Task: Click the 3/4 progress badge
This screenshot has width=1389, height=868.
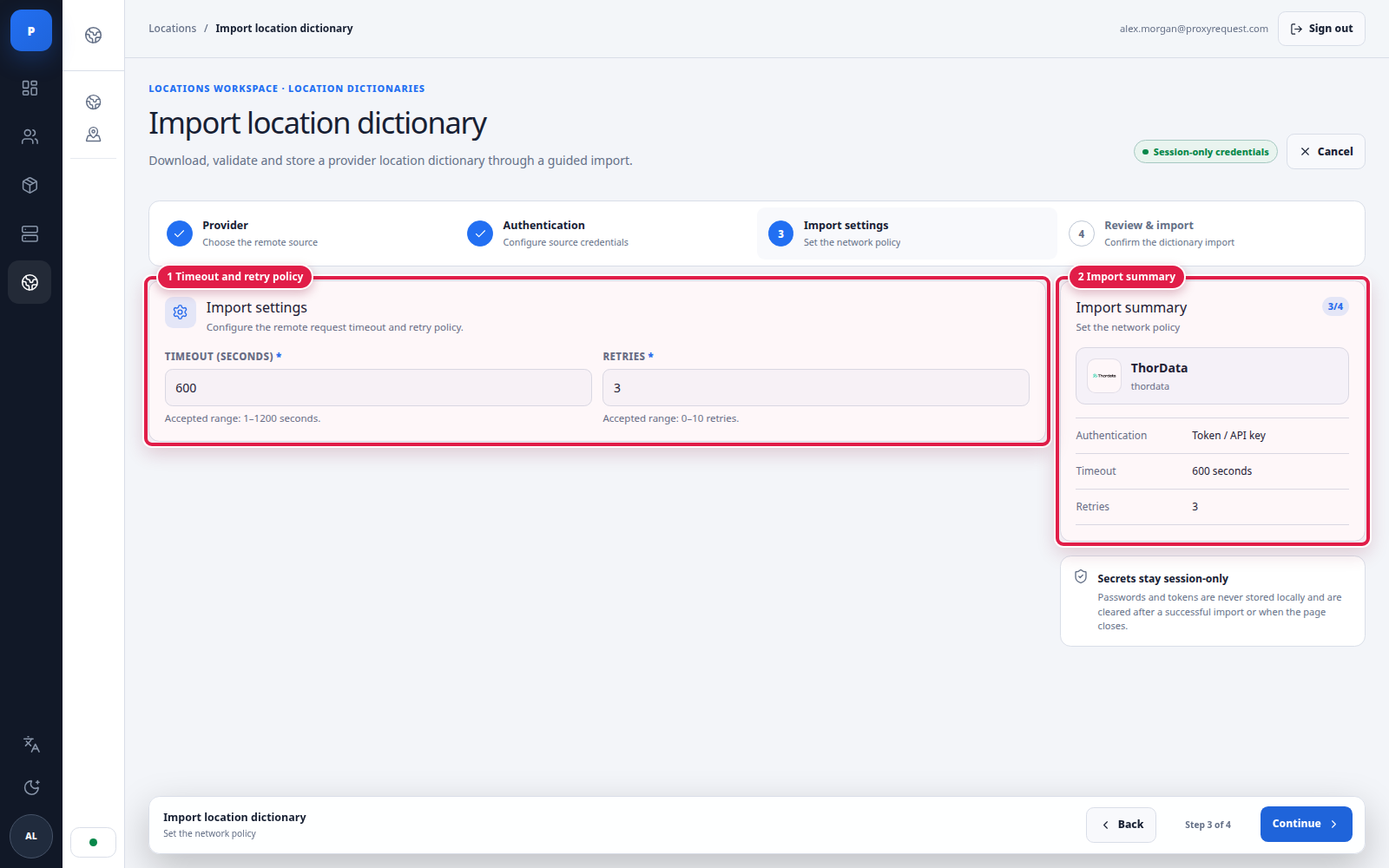Action: [1335, 306]
